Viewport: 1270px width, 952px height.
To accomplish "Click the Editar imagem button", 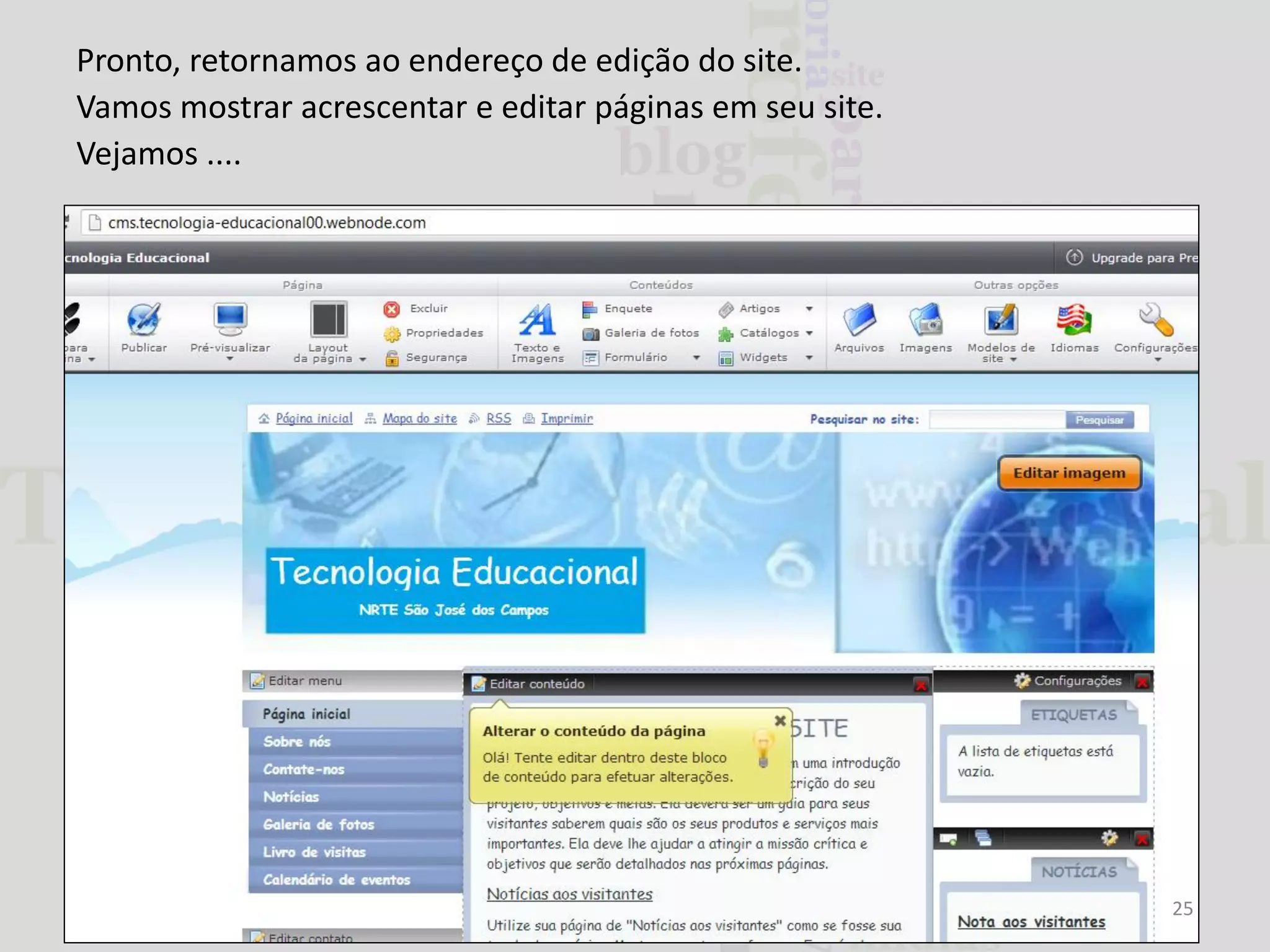I will tap(1069, 473).
